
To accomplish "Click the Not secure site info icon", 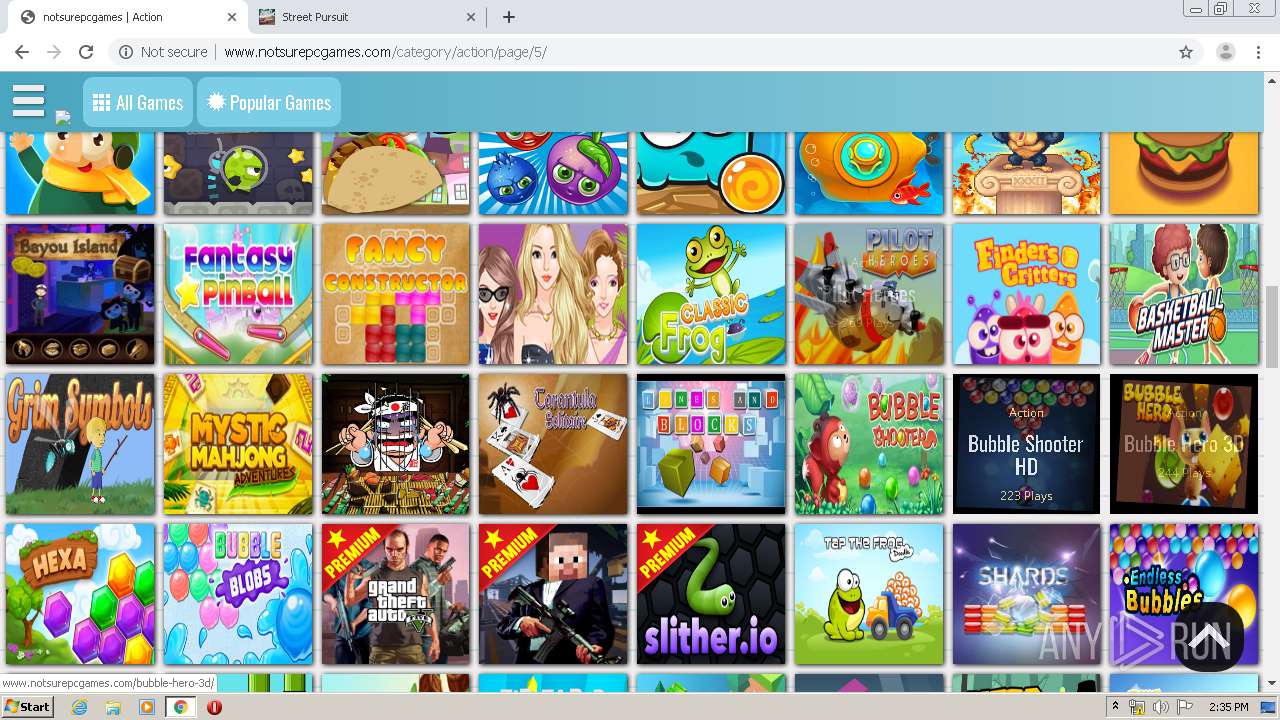I will click(x=126, y=52).
